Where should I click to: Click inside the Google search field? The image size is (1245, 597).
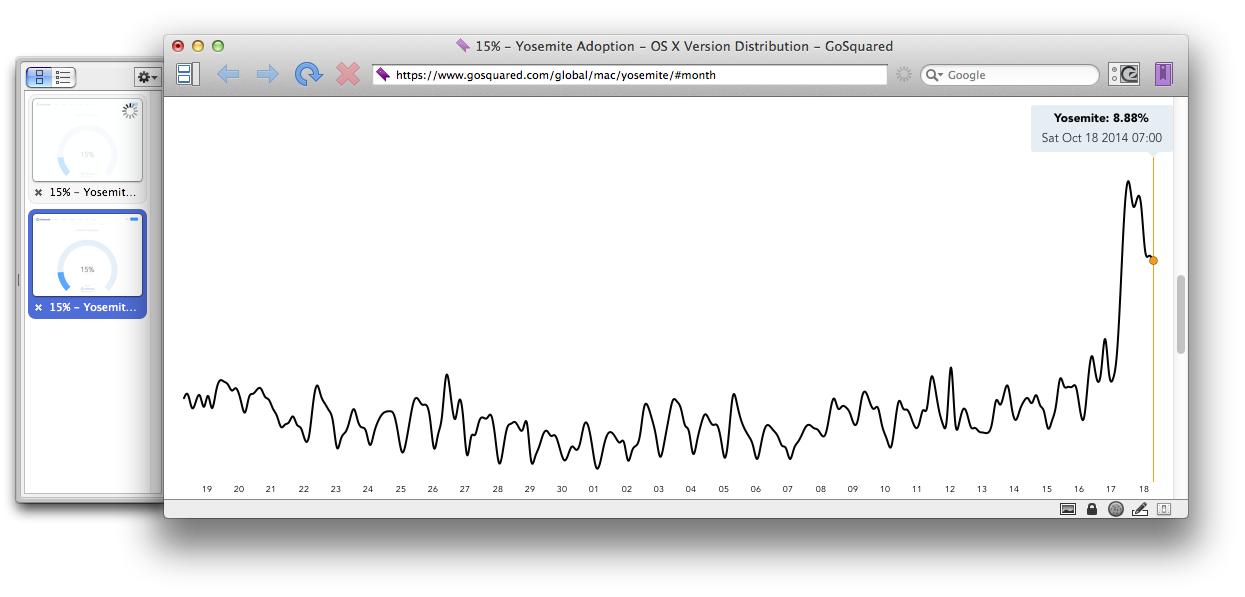pyautogui.click(x=1010, y=75)
